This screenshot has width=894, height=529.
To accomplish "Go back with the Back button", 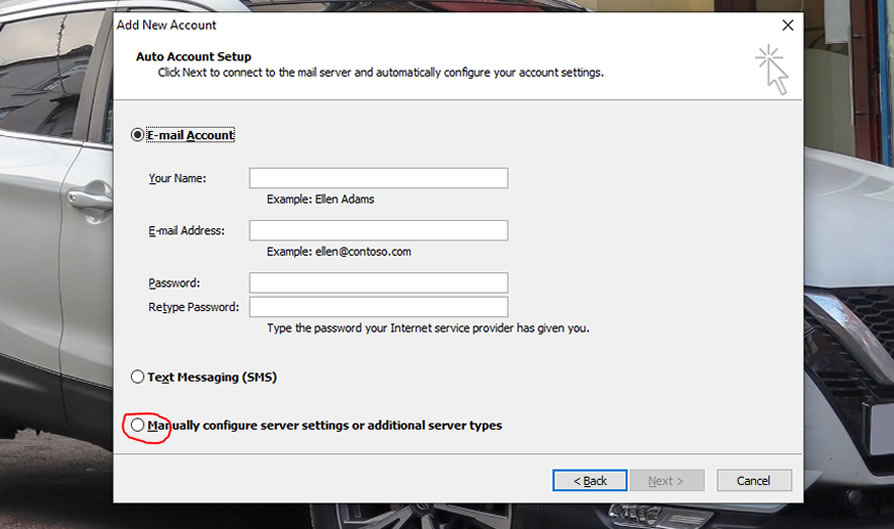I will [590, 481].
